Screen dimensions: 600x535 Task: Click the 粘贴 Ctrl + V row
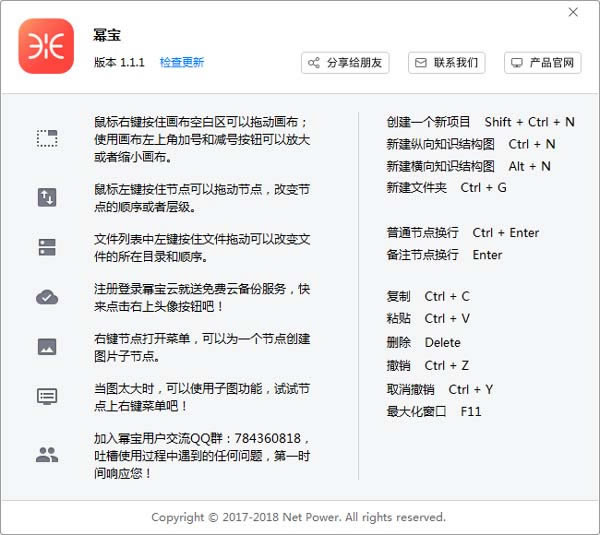pyautogui.click(x=428, y=318)
